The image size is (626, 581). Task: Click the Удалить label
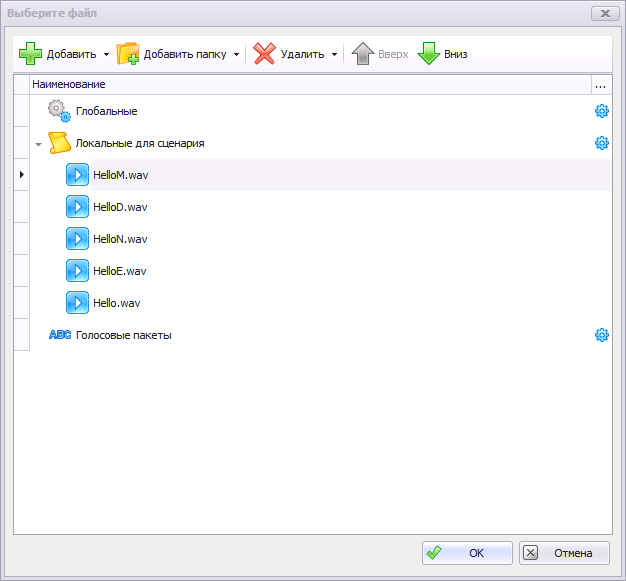302,54
